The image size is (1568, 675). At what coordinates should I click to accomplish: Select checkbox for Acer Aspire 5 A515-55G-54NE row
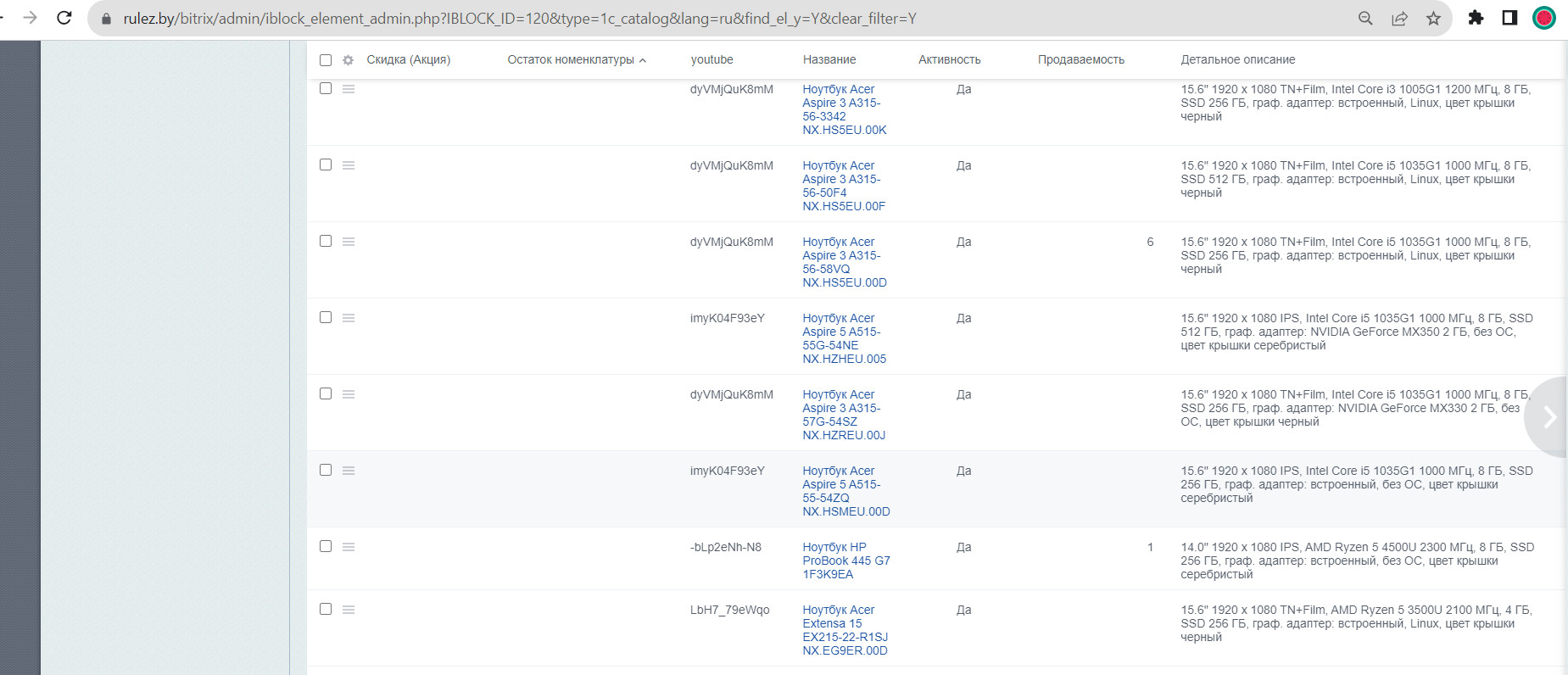(x=326, y=317)
